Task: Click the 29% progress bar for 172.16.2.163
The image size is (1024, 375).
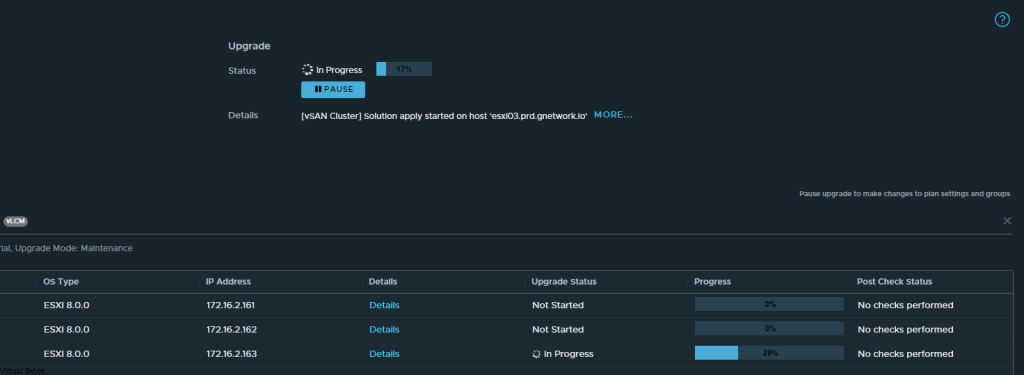Action: (x=769, y=353)
